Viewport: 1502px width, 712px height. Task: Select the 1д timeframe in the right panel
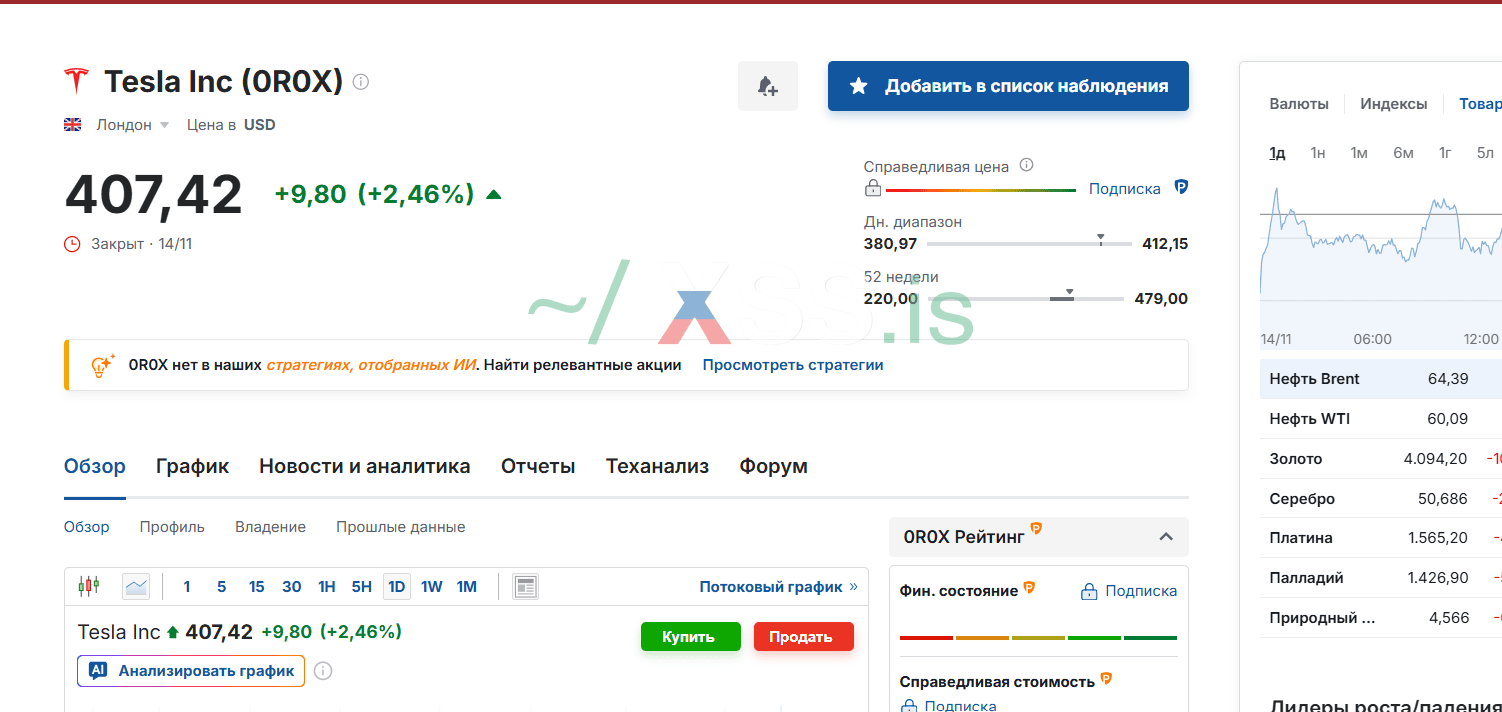[1276, 152]
